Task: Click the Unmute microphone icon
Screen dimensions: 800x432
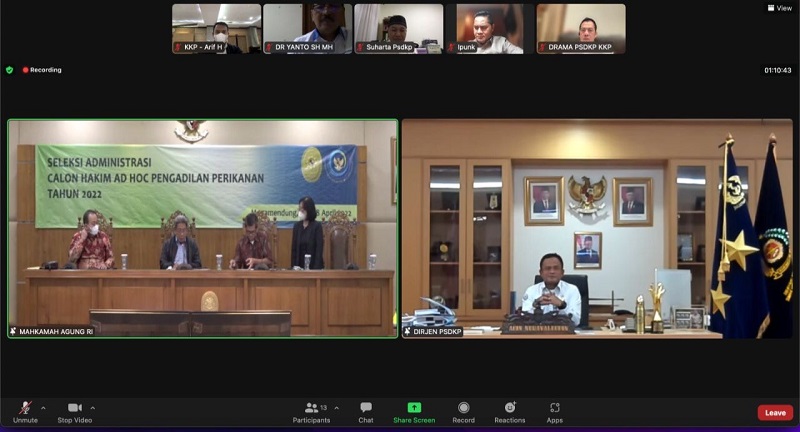Action: pos(26,408)
